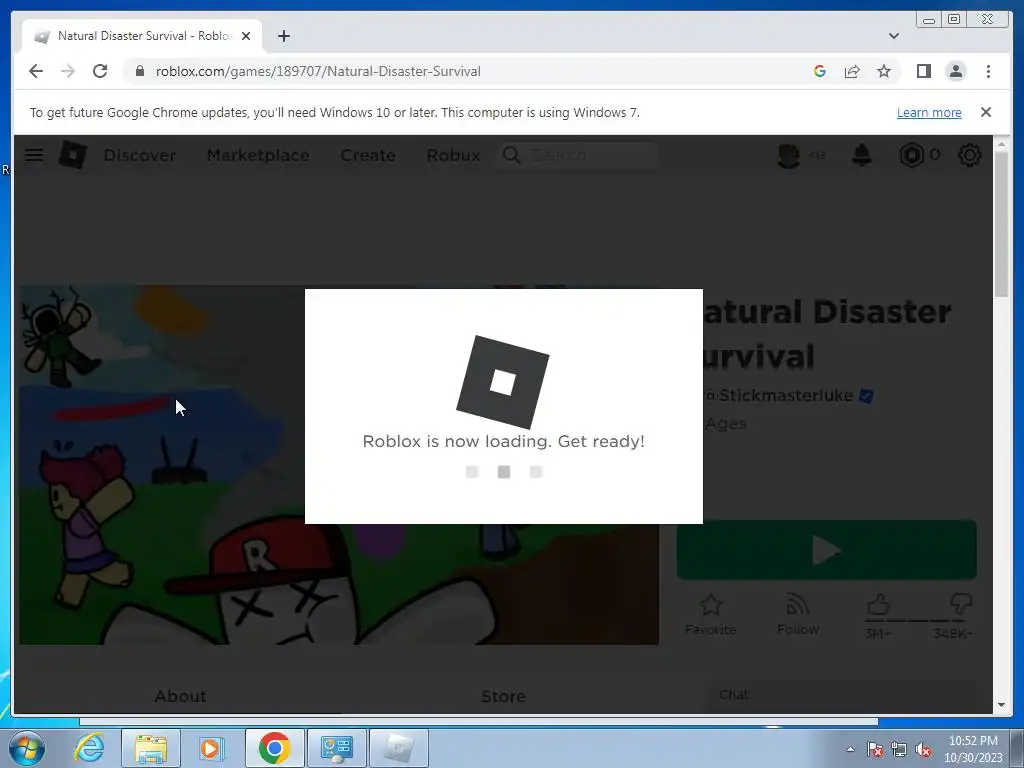
Task: Open Windows Explorer from taskbar
Action: point(151,748)
